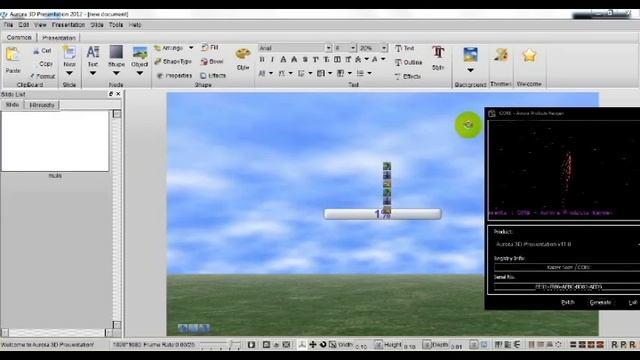Screen dimensions: 640x360
Task: Click the shape Fill button
Action: click(x=210, y=48)
